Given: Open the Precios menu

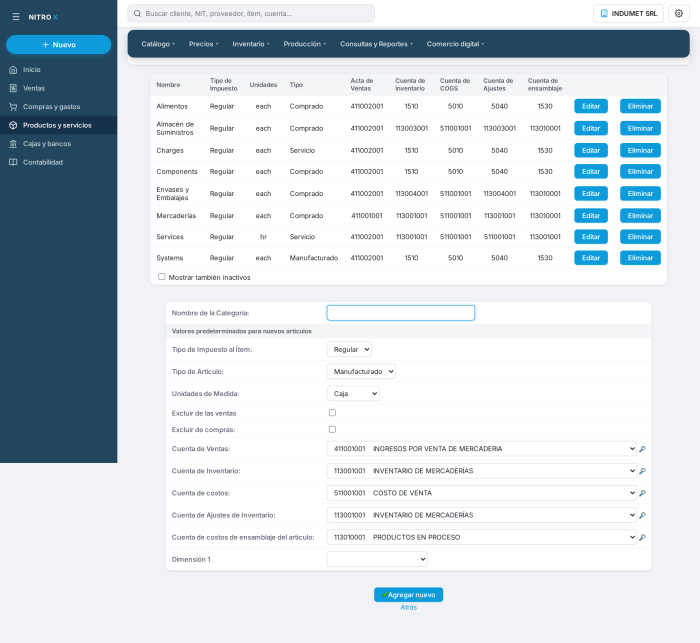Looking at the screenshot, I should (x=204, y=44).
